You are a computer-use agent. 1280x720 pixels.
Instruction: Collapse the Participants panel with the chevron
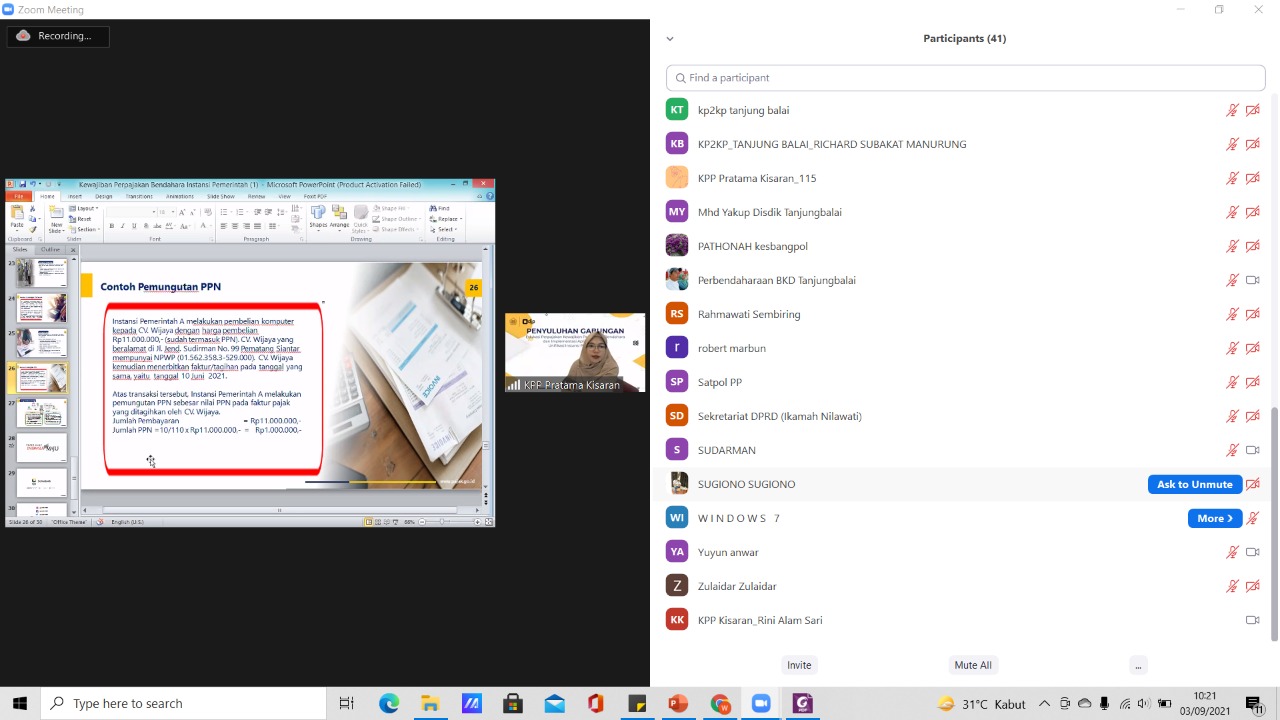click(x=670, y=39)
